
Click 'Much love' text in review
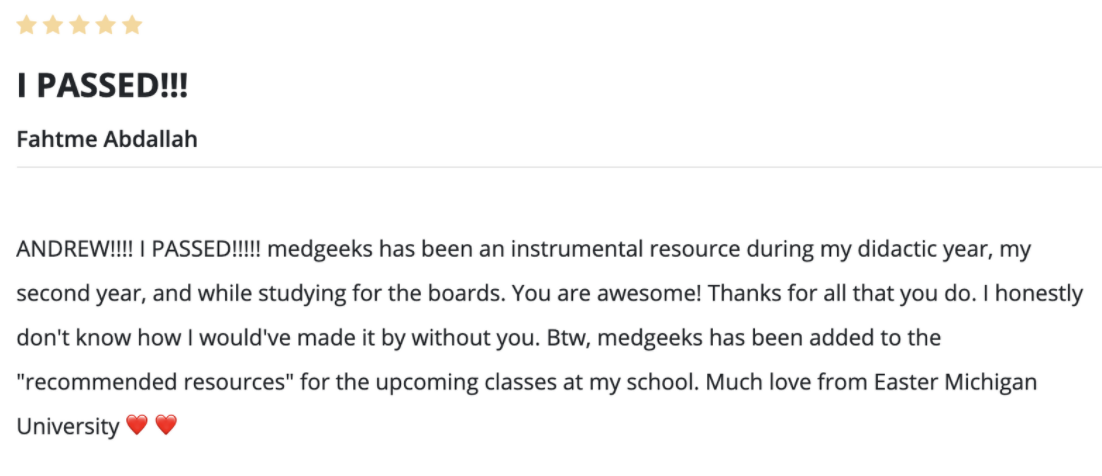pyautogui.click(x=751, y=382)
